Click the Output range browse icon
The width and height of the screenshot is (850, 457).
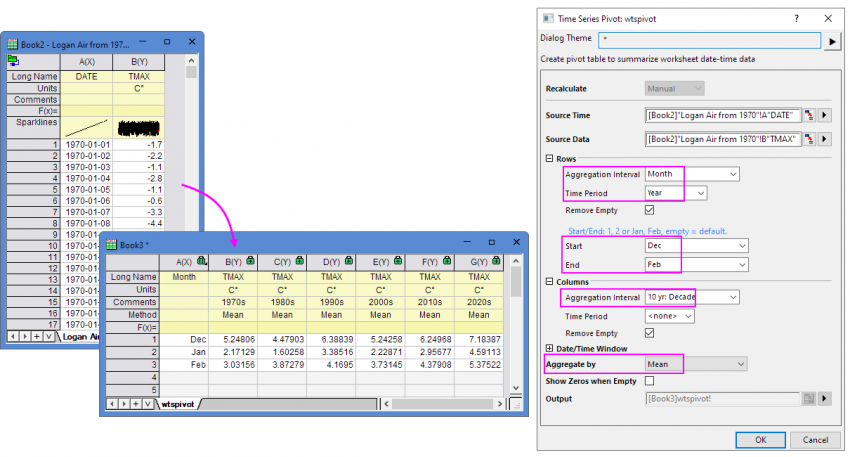tap(808, 399)
